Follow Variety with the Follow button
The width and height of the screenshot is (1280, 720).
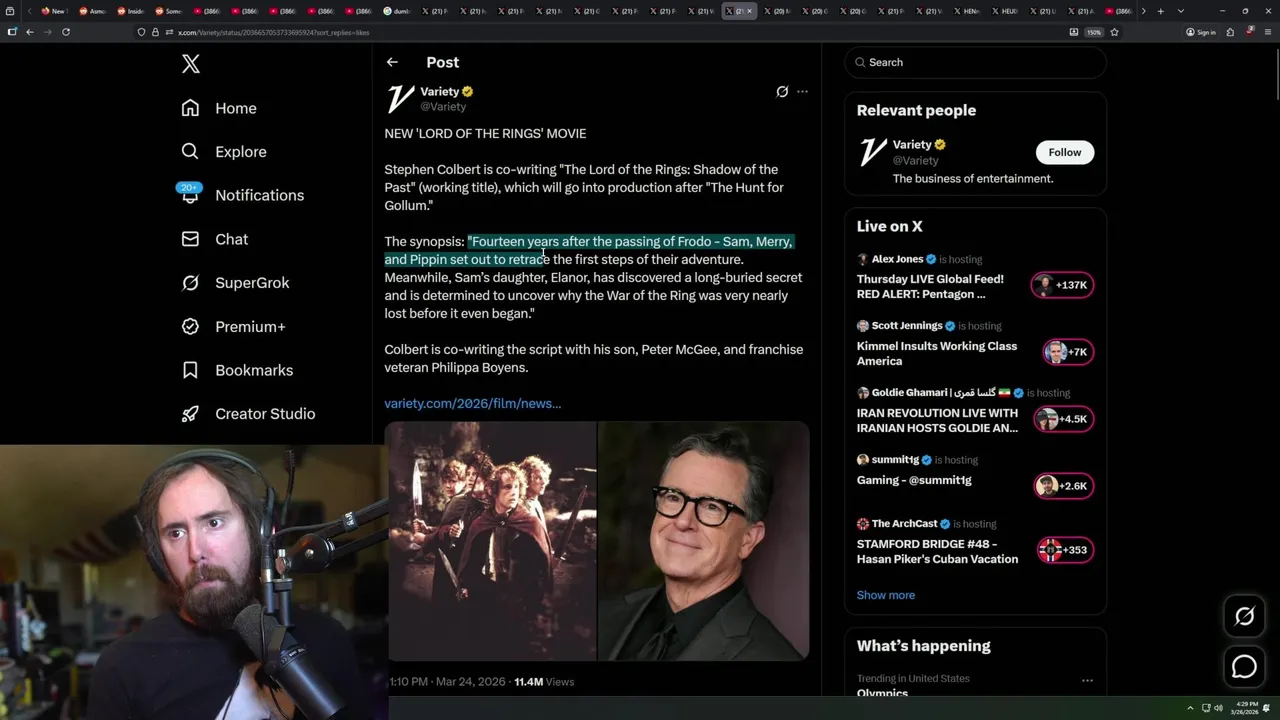pos(1065,152)
